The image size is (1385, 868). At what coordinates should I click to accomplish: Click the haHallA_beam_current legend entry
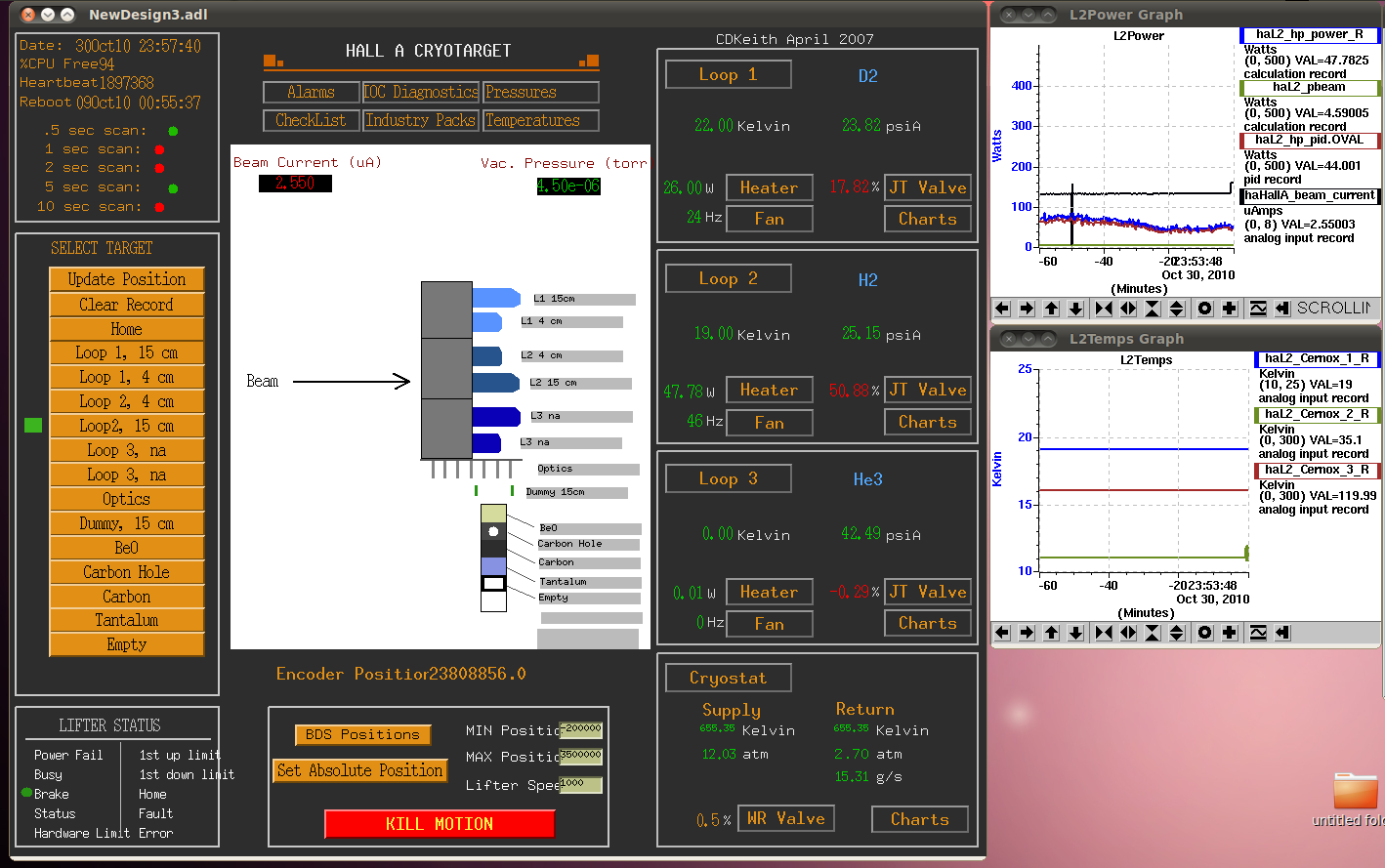click(x=1310, y=196)
